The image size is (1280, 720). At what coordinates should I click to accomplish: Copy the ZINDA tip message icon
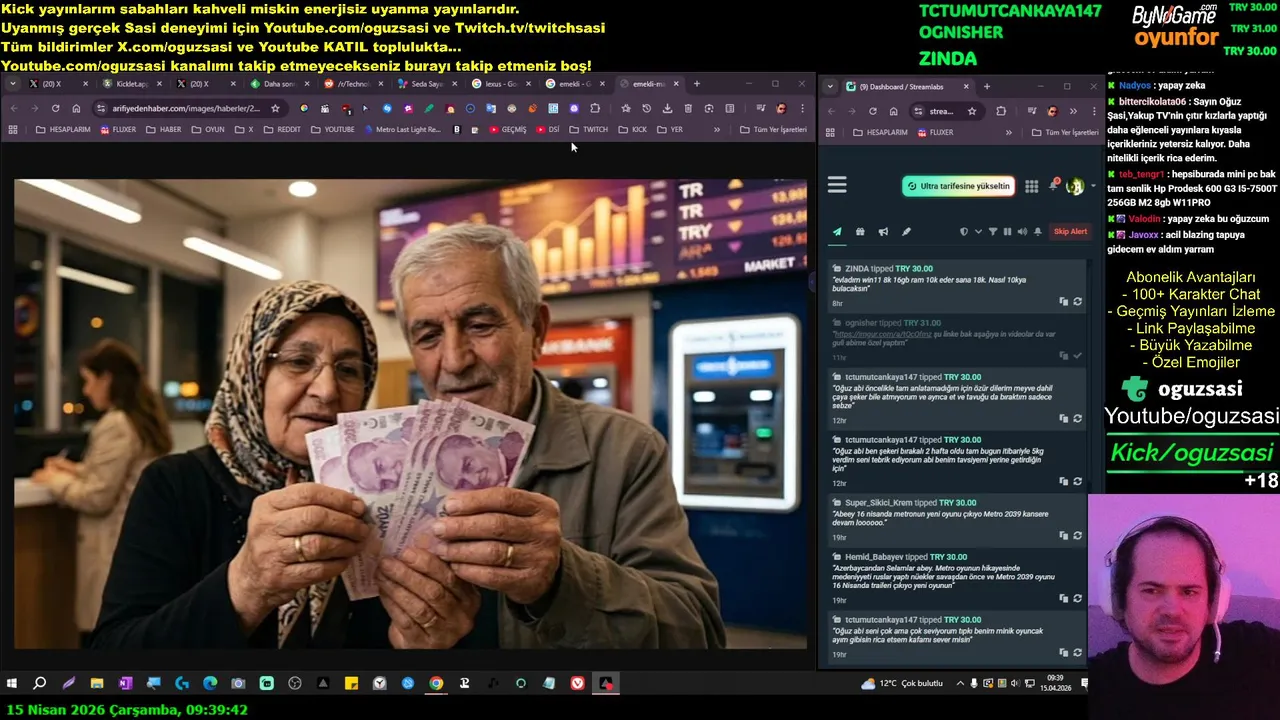[1064, 301]
